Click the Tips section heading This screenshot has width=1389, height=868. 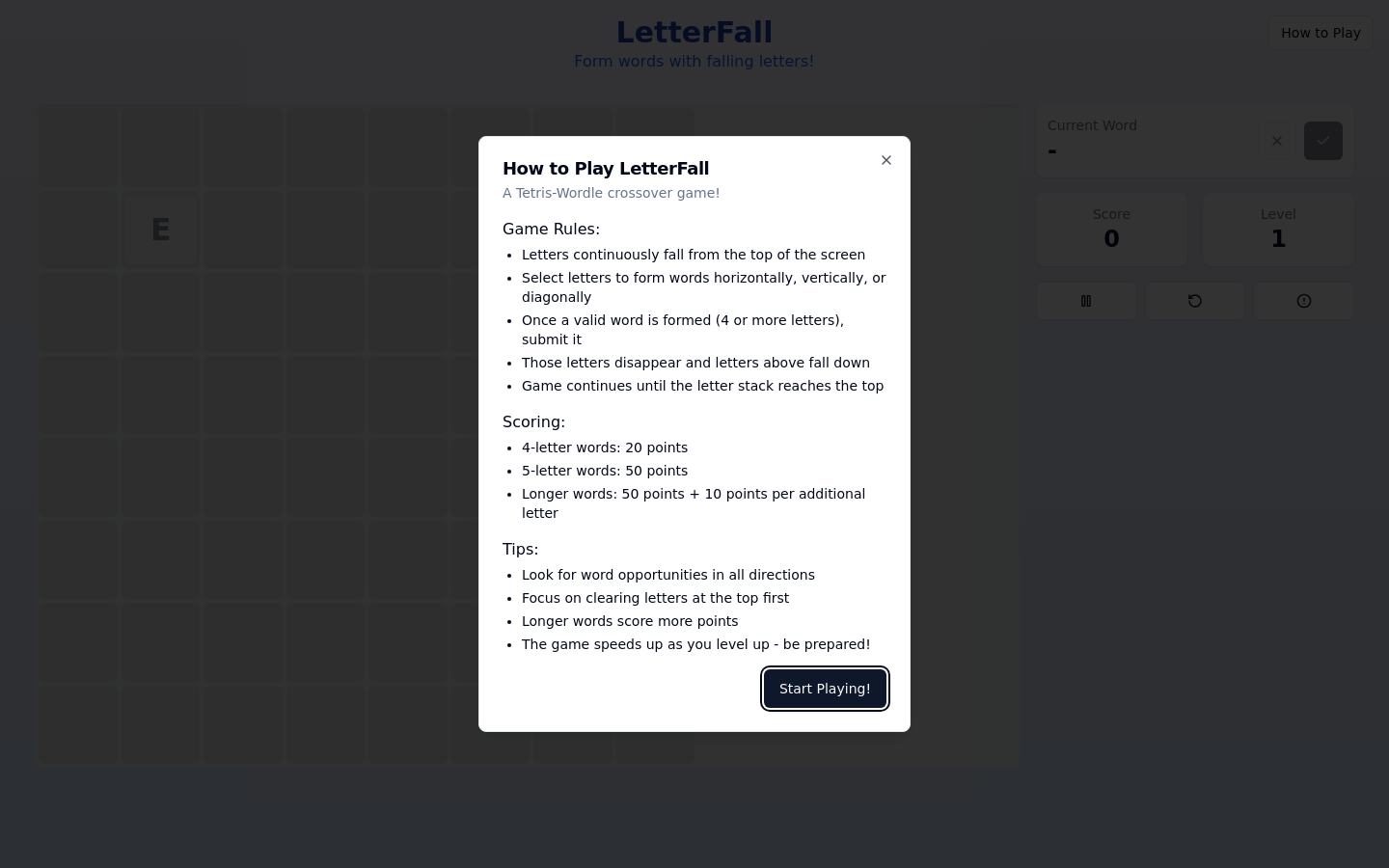coord(520,550)
